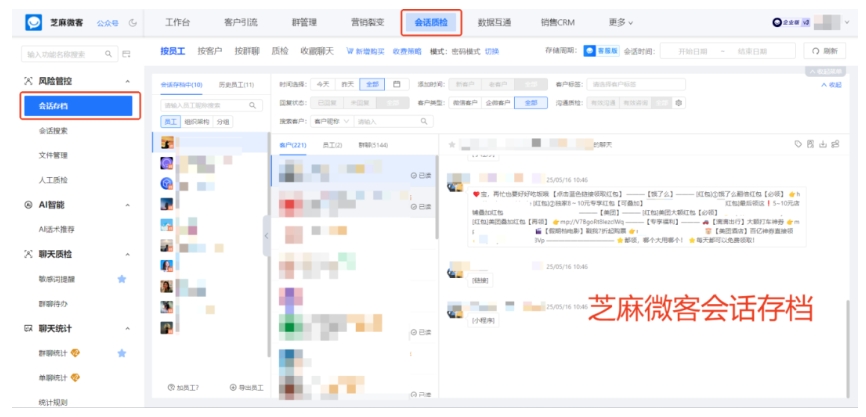
Task: Open 文件管理 in the sidebar
Action: click(53, 156)
